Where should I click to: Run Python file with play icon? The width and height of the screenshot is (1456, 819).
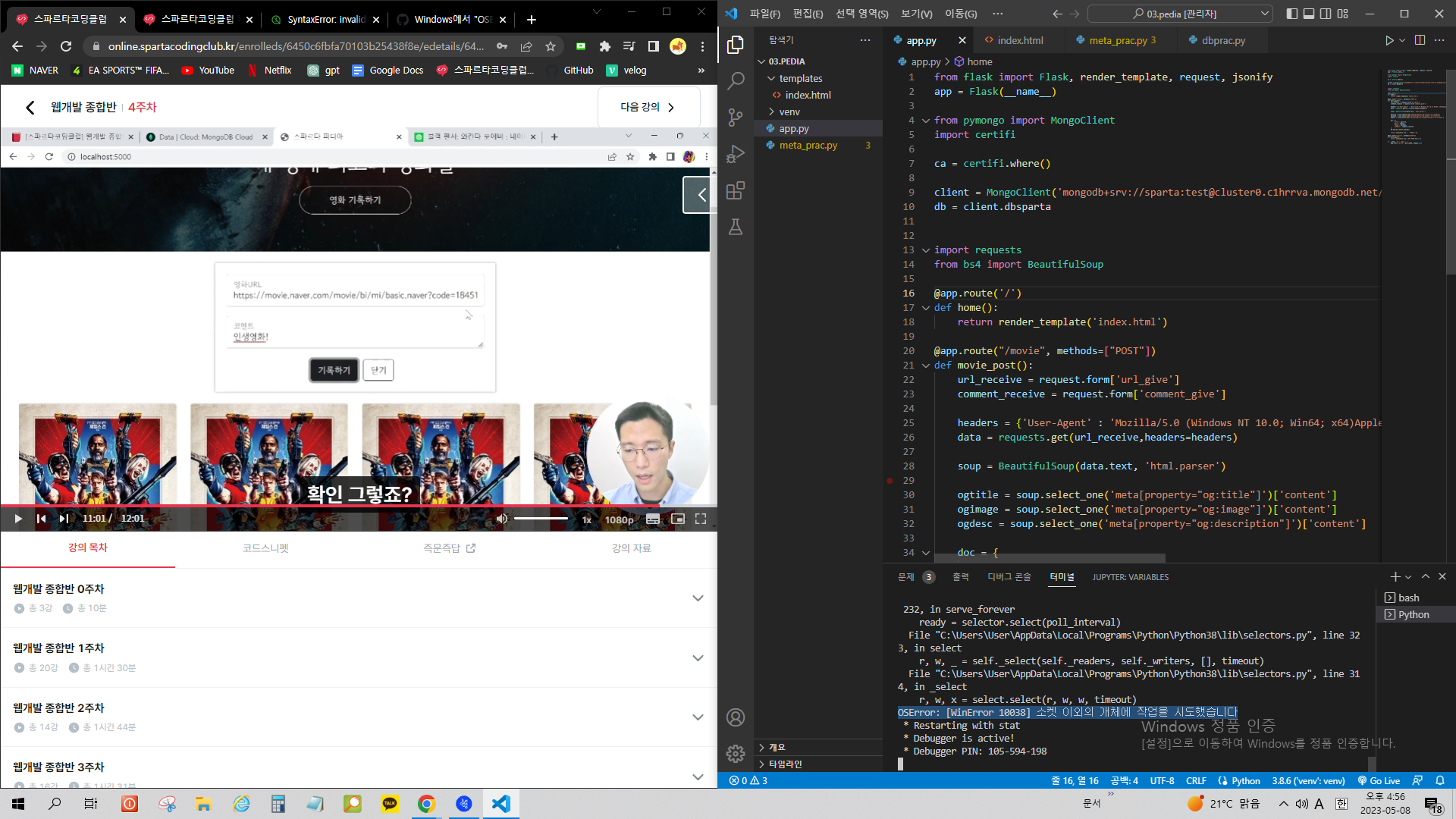pos(1389,40)
